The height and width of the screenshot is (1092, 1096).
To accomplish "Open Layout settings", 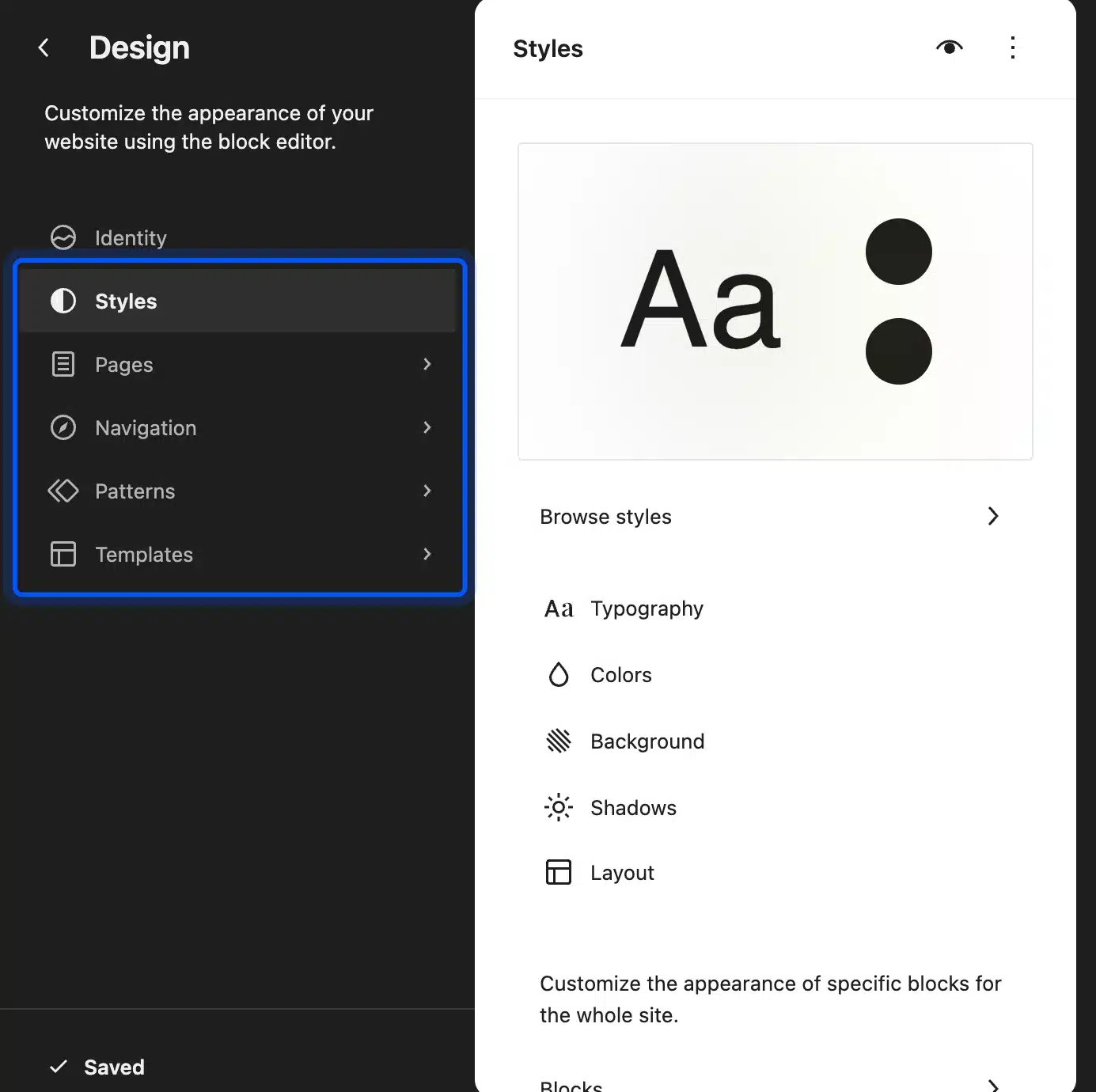I will click(x=775, y=872).
